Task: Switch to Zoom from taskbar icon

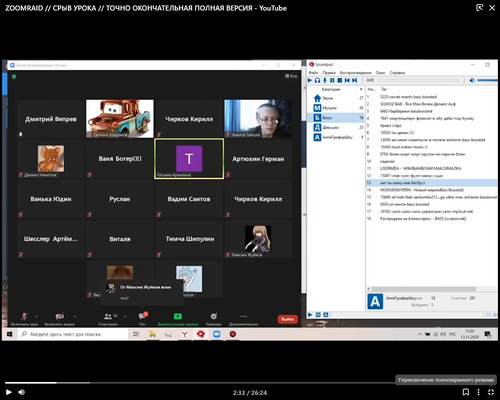Action: click(x=217, y=334)
